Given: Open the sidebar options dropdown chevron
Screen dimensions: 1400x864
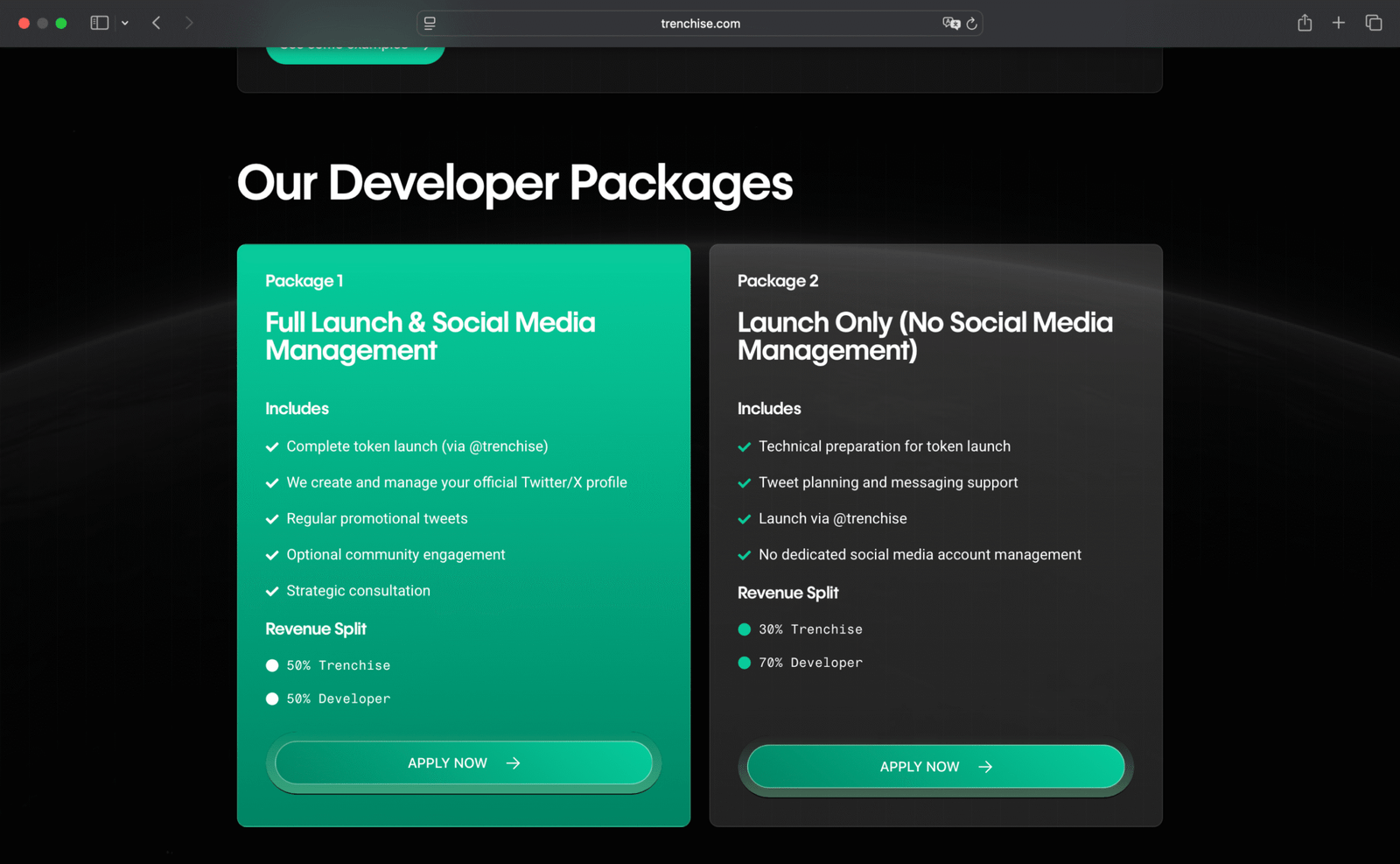Looking at the screenshot, I should coord(125,24).
